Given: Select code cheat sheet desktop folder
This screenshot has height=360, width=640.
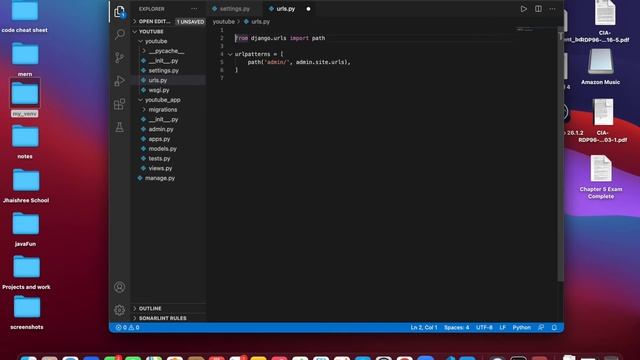Looking at the screenshot, I should click(x=24, y=16).
